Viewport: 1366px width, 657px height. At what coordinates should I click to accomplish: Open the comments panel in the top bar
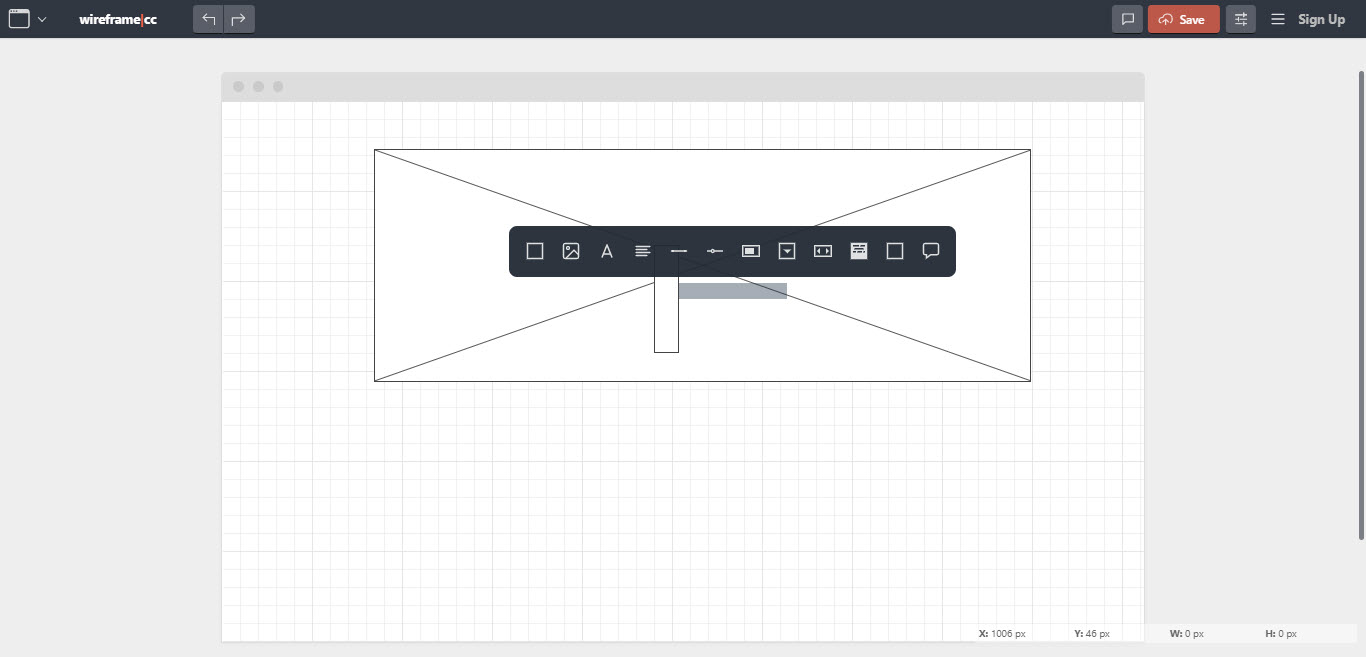click(x=1127, y=18)
